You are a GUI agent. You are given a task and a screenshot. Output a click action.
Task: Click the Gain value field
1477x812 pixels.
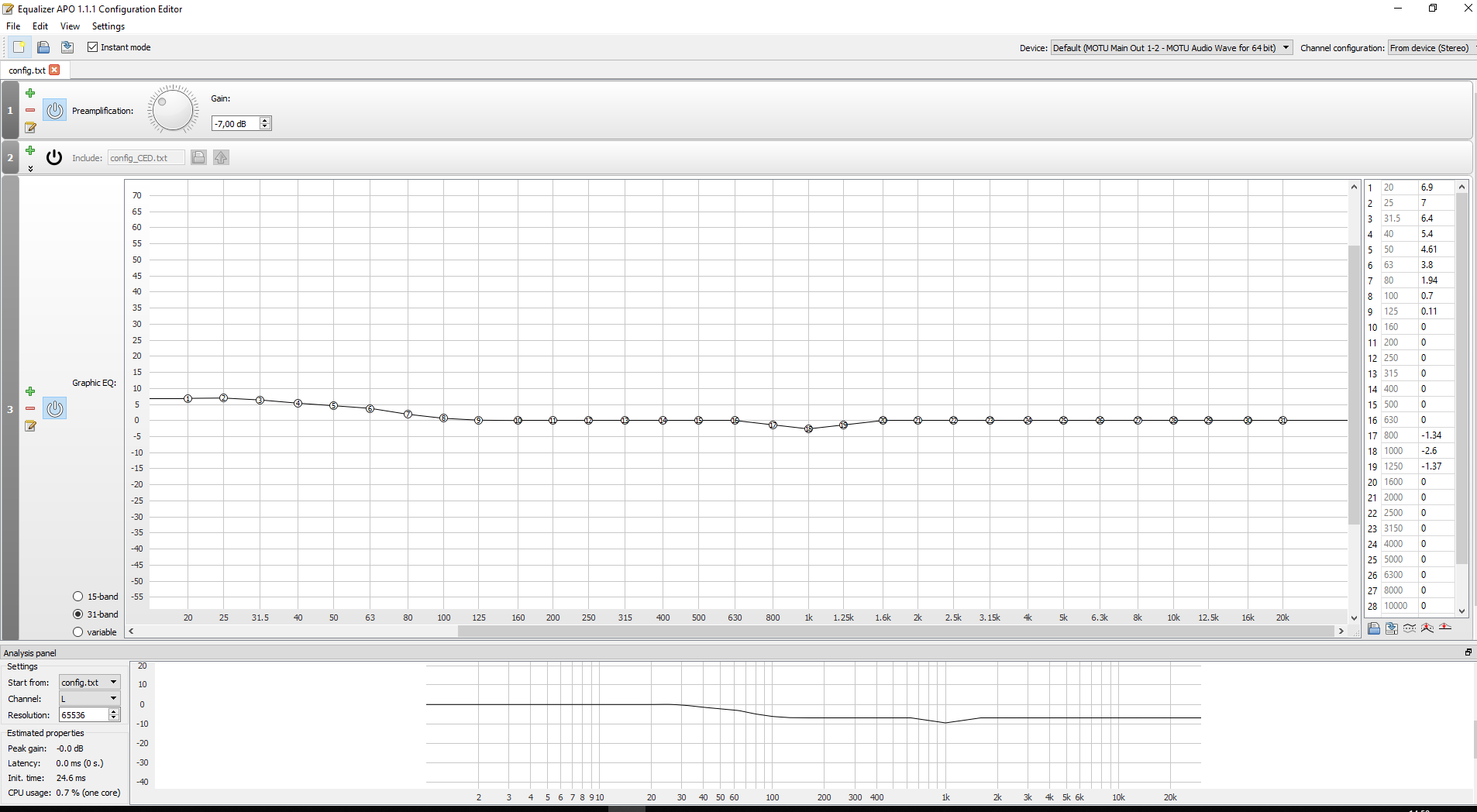[x=236, y=124]
